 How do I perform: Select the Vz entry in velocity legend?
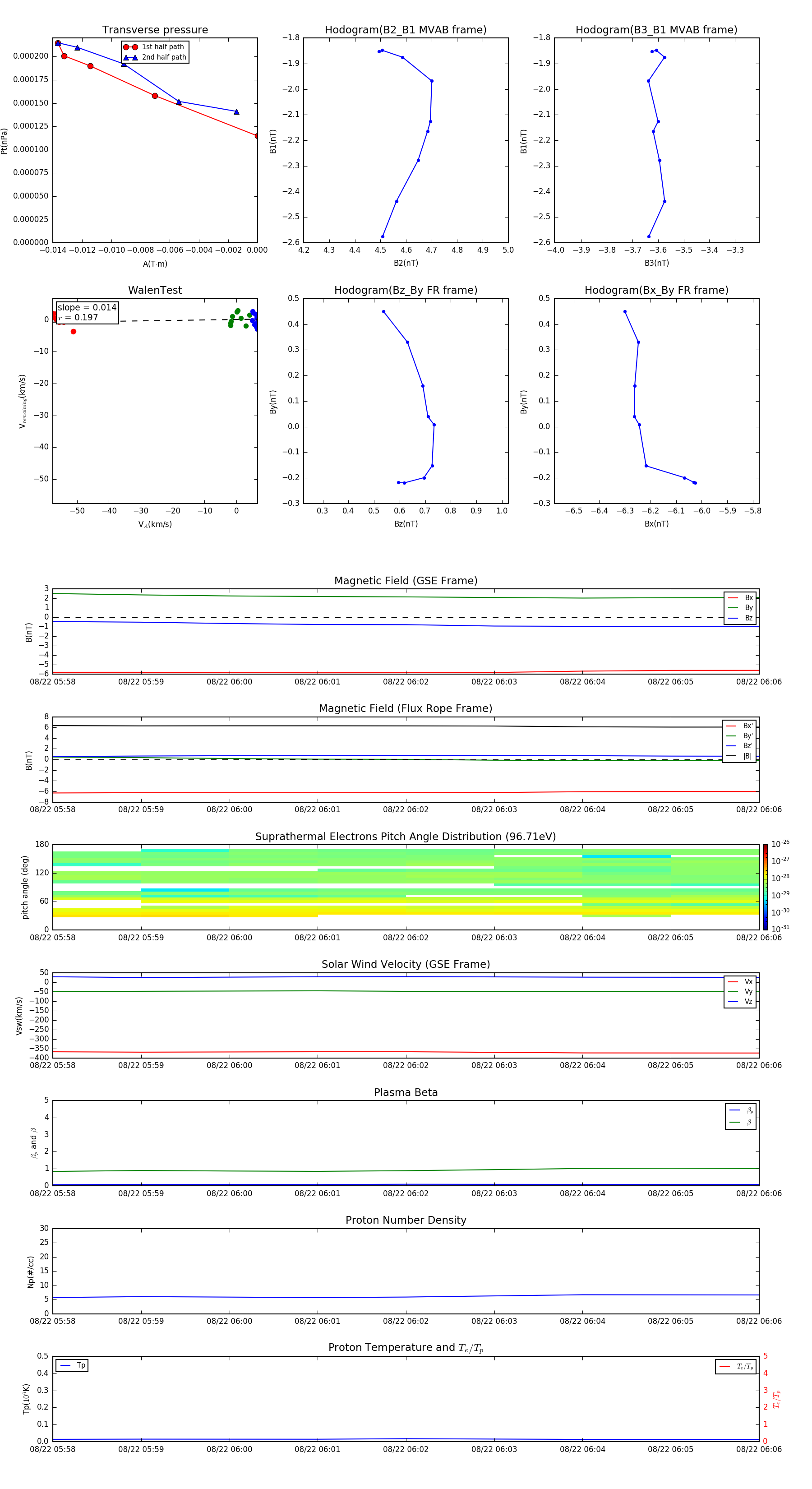click(x=740, y=1002)
